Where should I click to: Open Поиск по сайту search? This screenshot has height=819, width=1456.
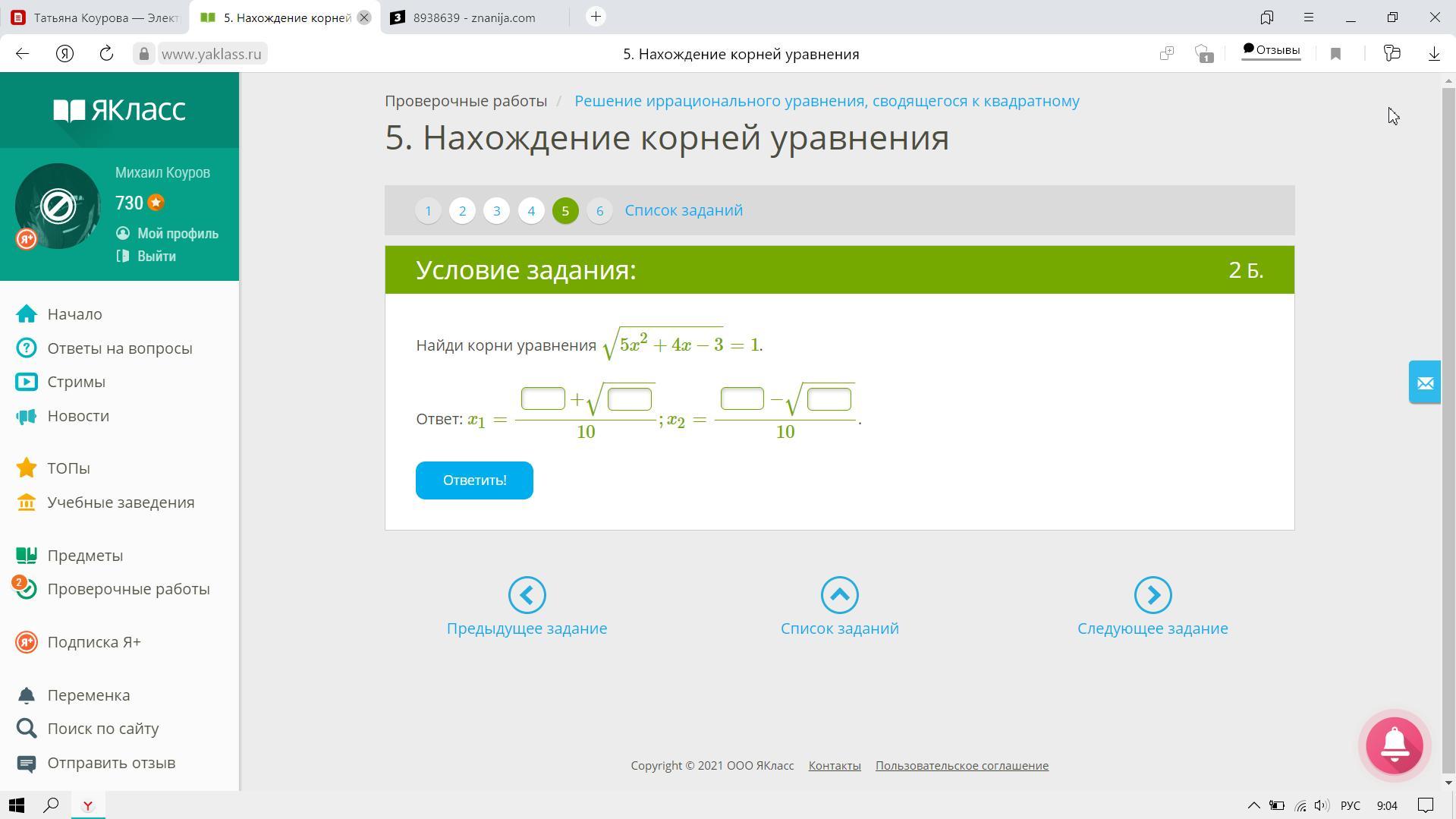point(103,729)
